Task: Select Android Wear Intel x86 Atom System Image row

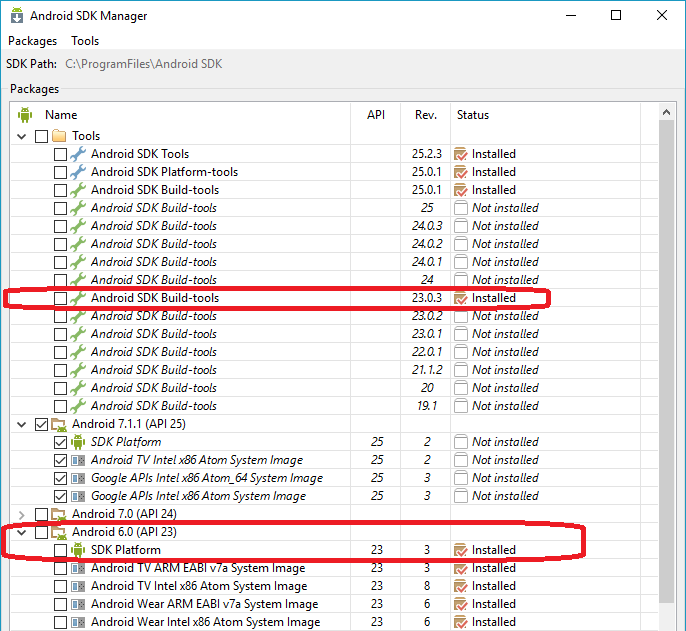Action: click(334, 622)
